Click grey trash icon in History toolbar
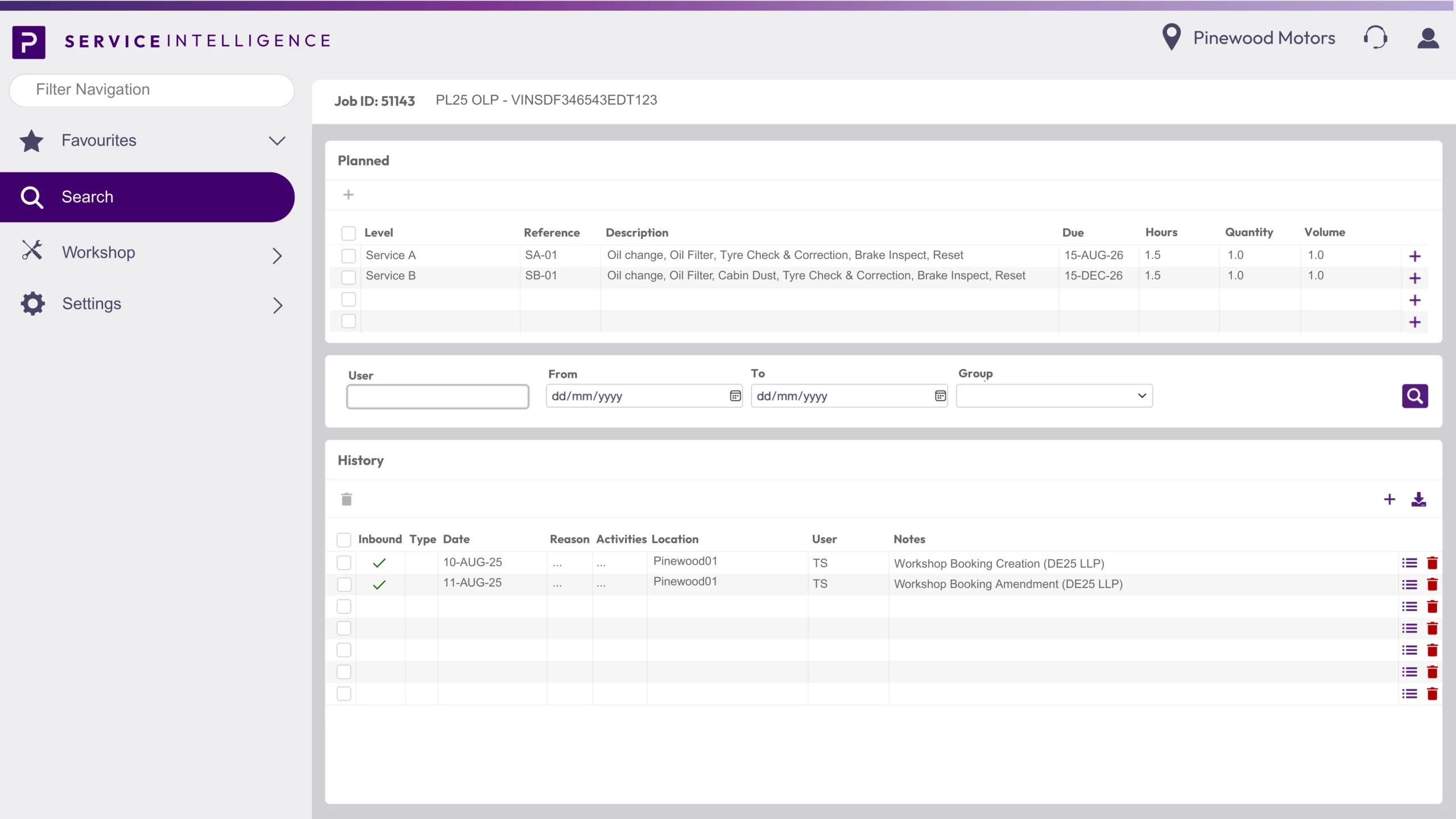 (346, 499)
